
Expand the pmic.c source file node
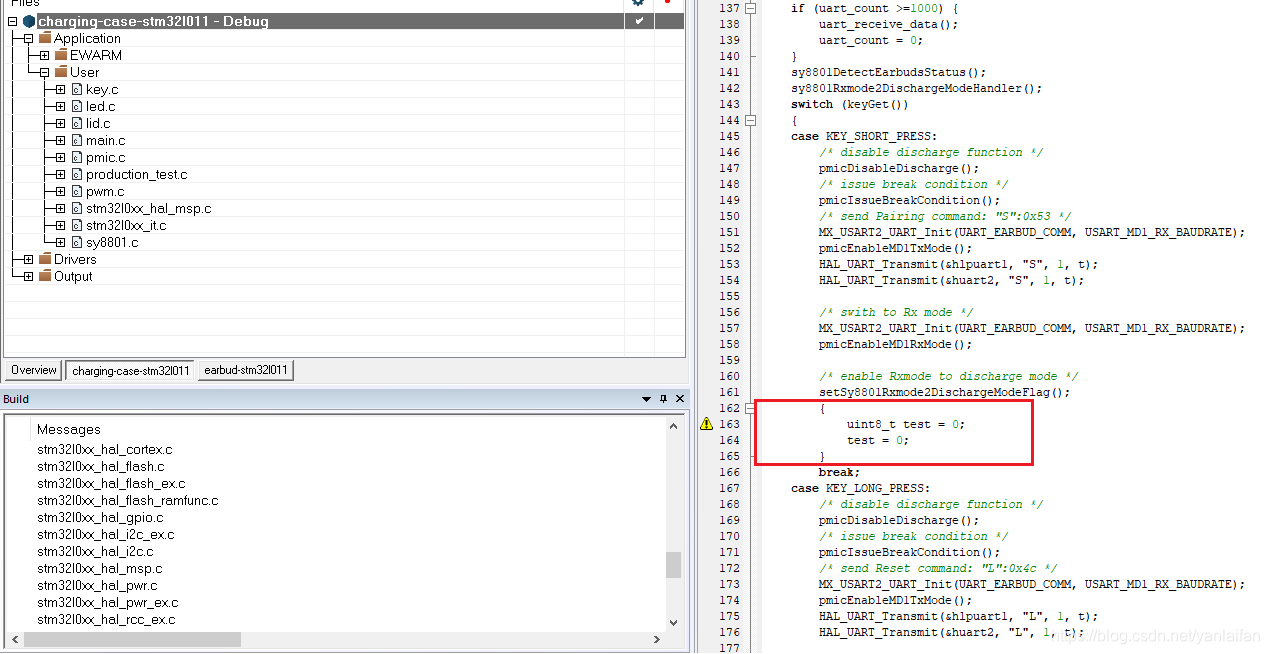point(59,157)
